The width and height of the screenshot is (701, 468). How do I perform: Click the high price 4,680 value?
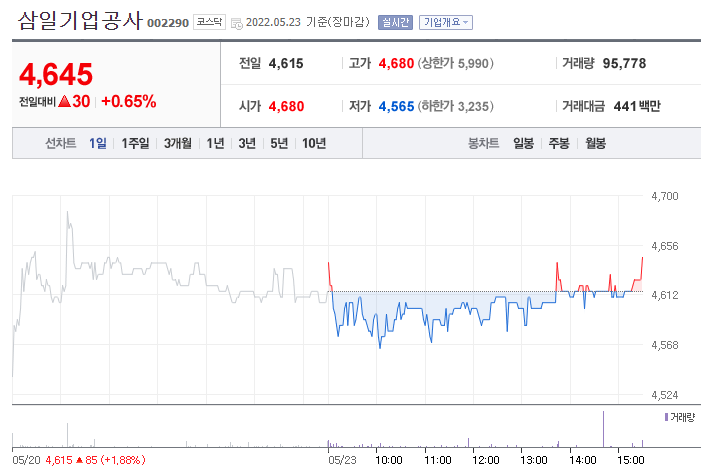(x=396, y=63)
